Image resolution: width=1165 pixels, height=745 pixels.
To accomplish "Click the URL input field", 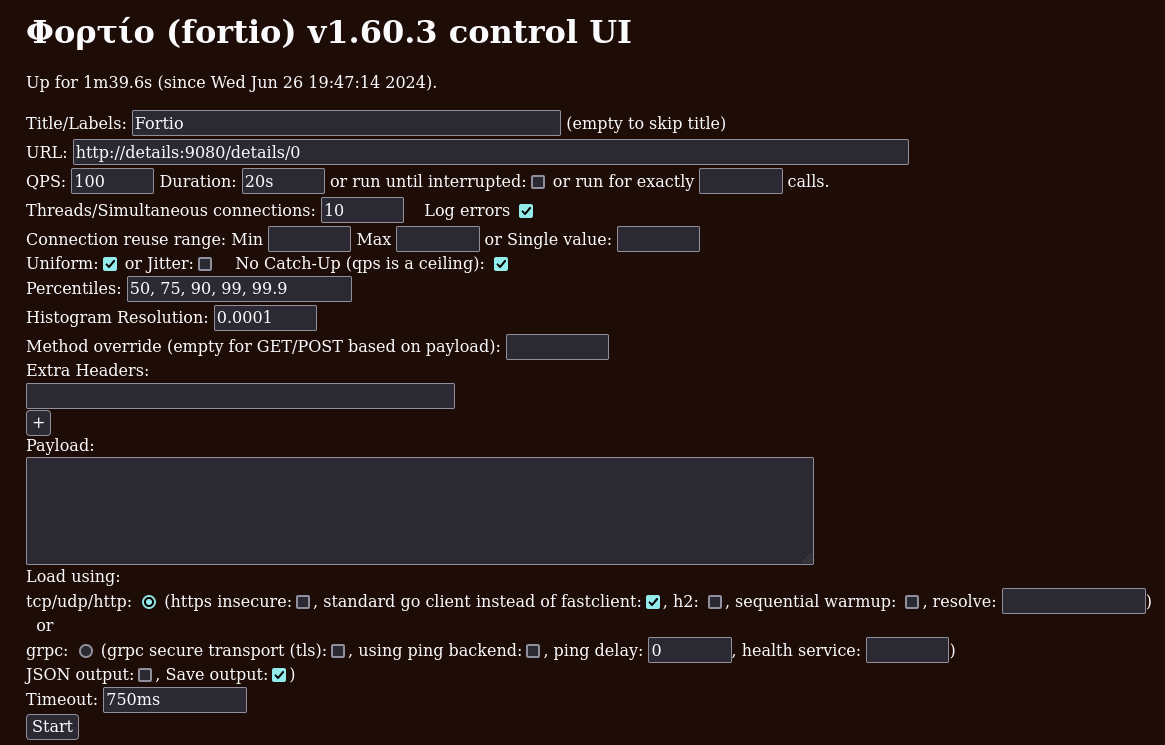I will click(490, 152).
